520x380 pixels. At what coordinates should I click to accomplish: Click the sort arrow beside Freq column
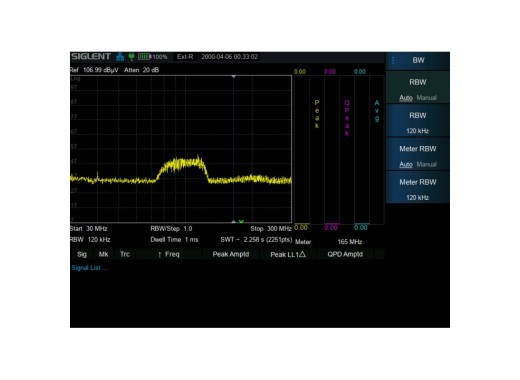pos(160,255)
